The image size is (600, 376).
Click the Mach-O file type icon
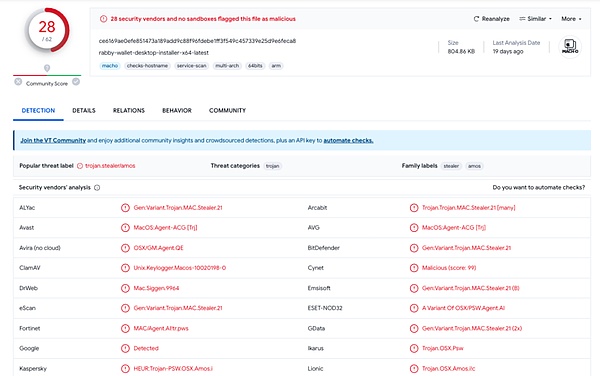(x=570, y=47)
